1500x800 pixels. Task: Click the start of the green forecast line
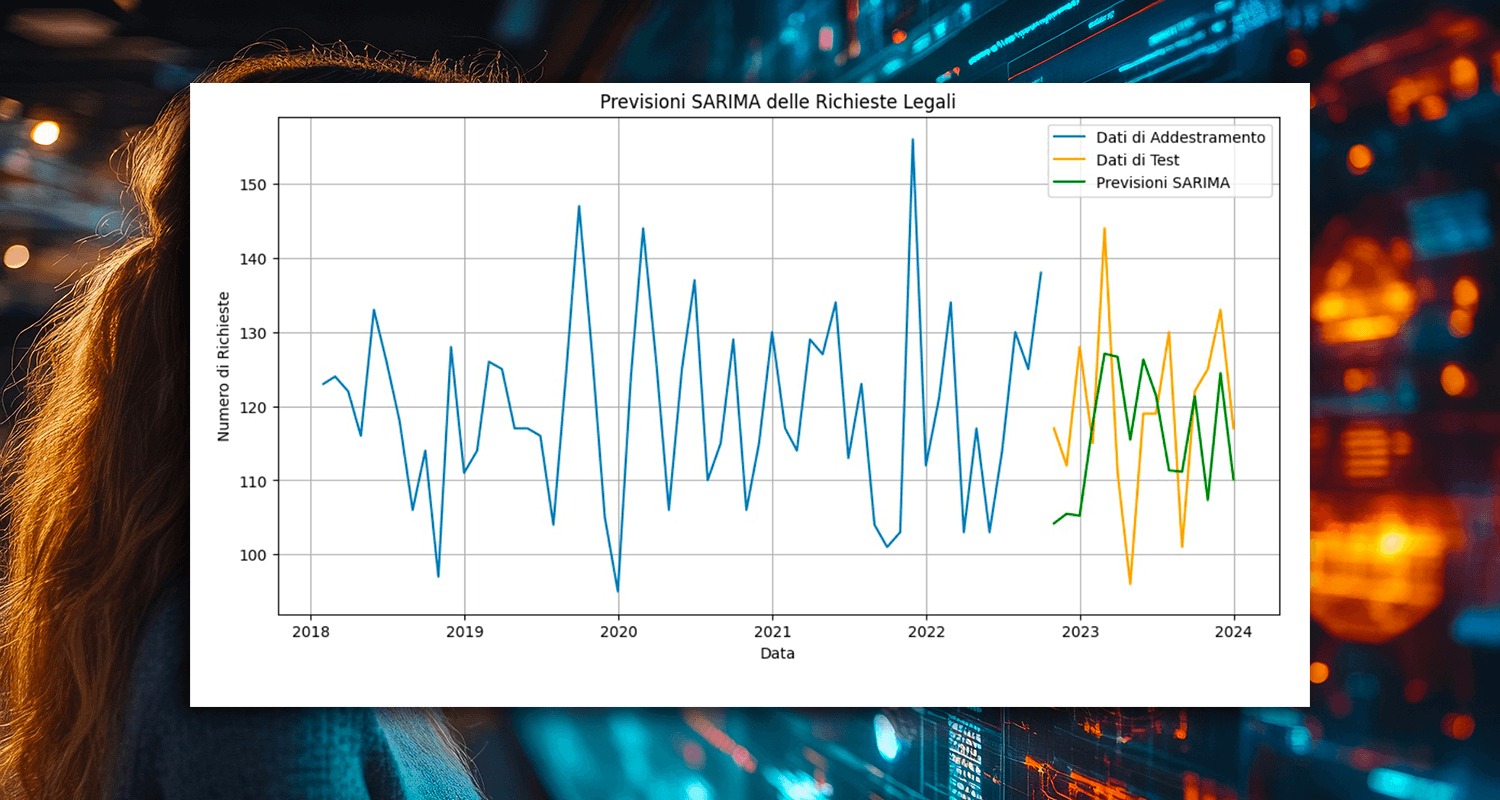point(1054,523)
